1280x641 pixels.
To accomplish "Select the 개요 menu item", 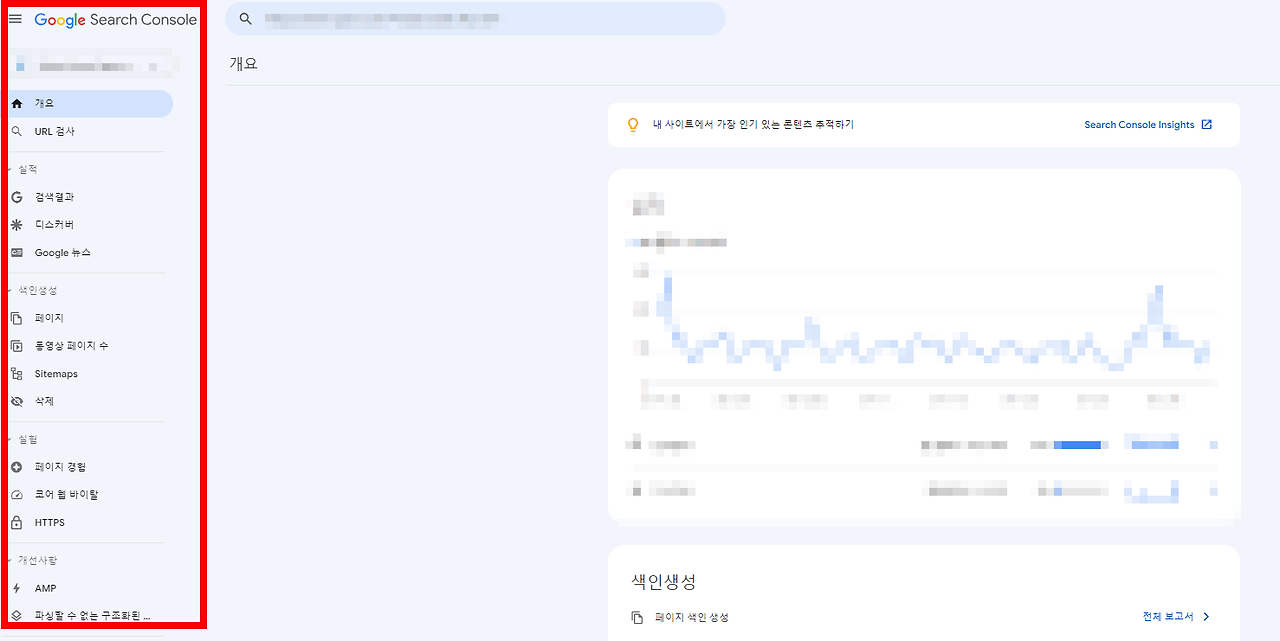I will coord(88,103).
